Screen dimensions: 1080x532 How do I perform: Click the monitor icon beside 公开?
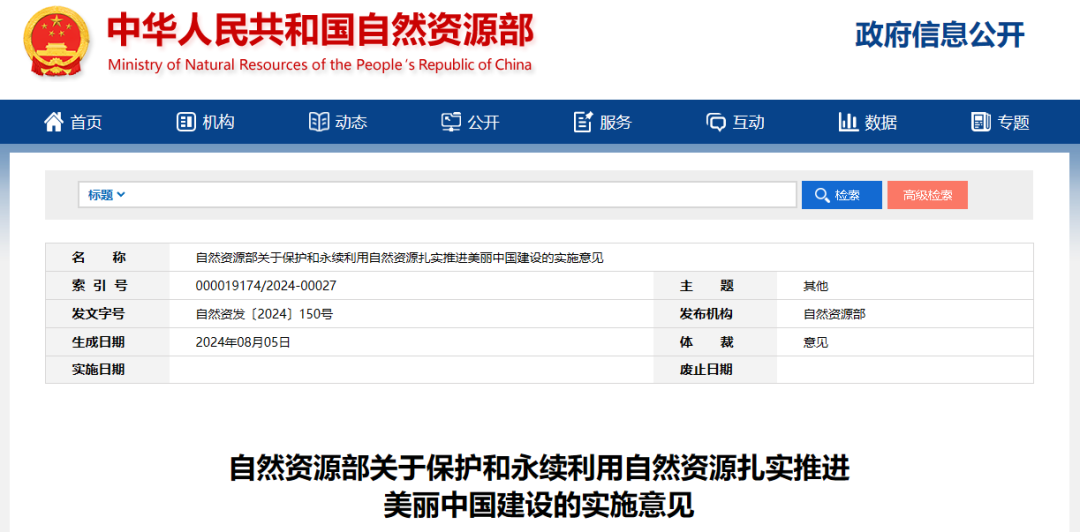coord(451,122)
